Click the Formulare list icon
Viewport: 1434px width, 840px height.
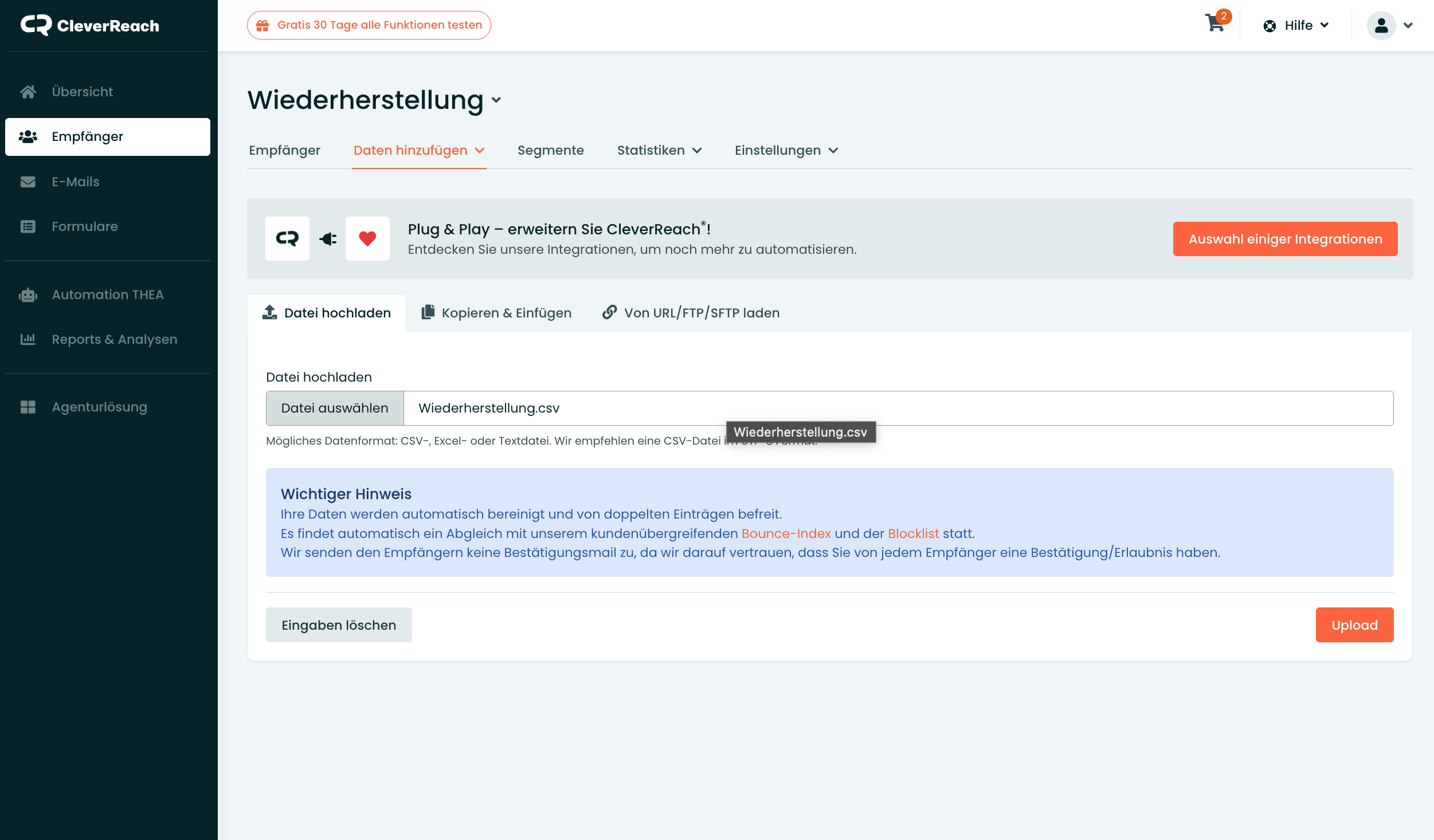(28, 226)
